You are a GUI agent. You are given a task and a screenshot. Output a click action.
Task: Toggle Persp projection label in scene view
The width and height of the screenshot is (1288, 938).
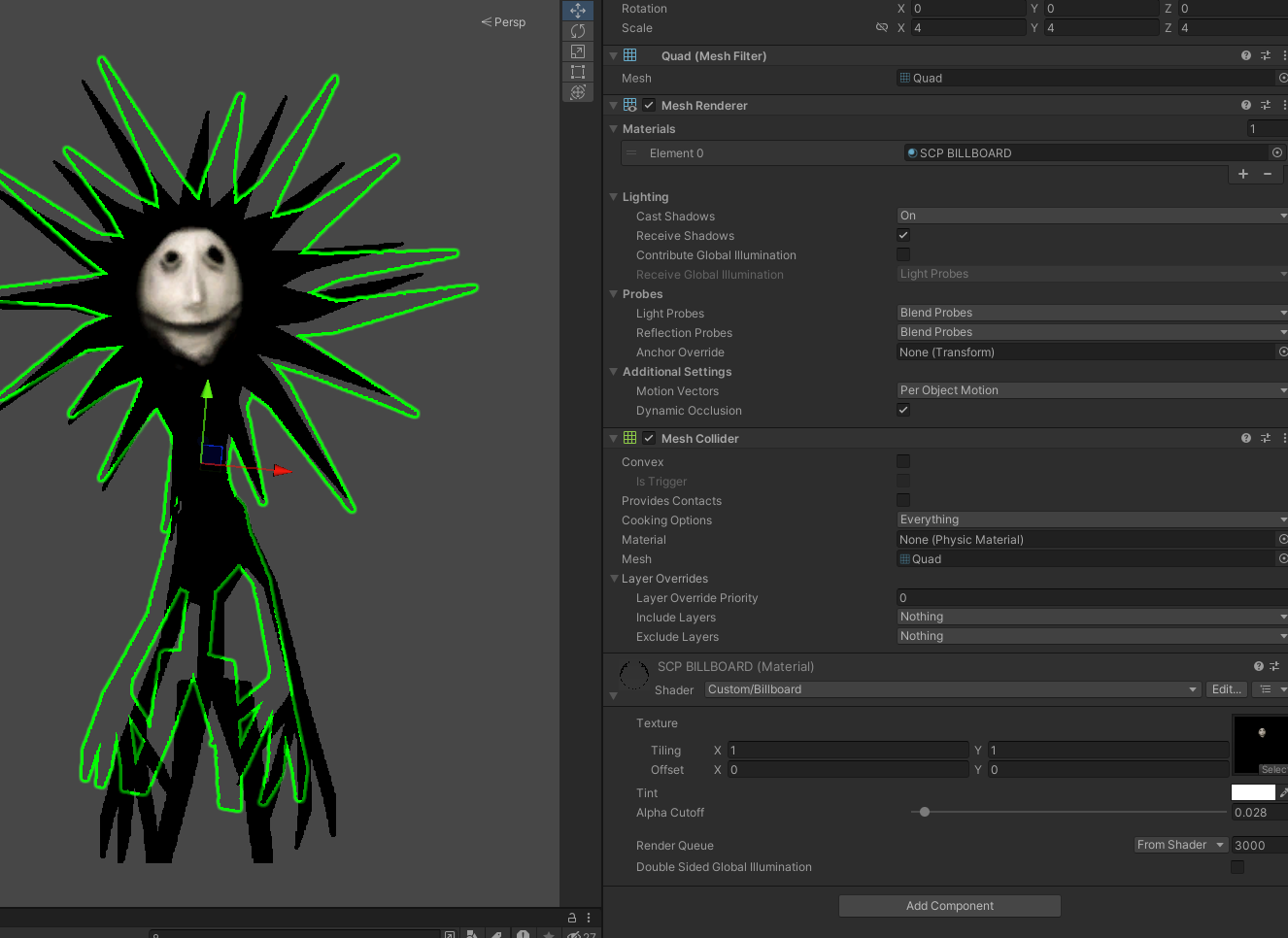coord(503,21)
